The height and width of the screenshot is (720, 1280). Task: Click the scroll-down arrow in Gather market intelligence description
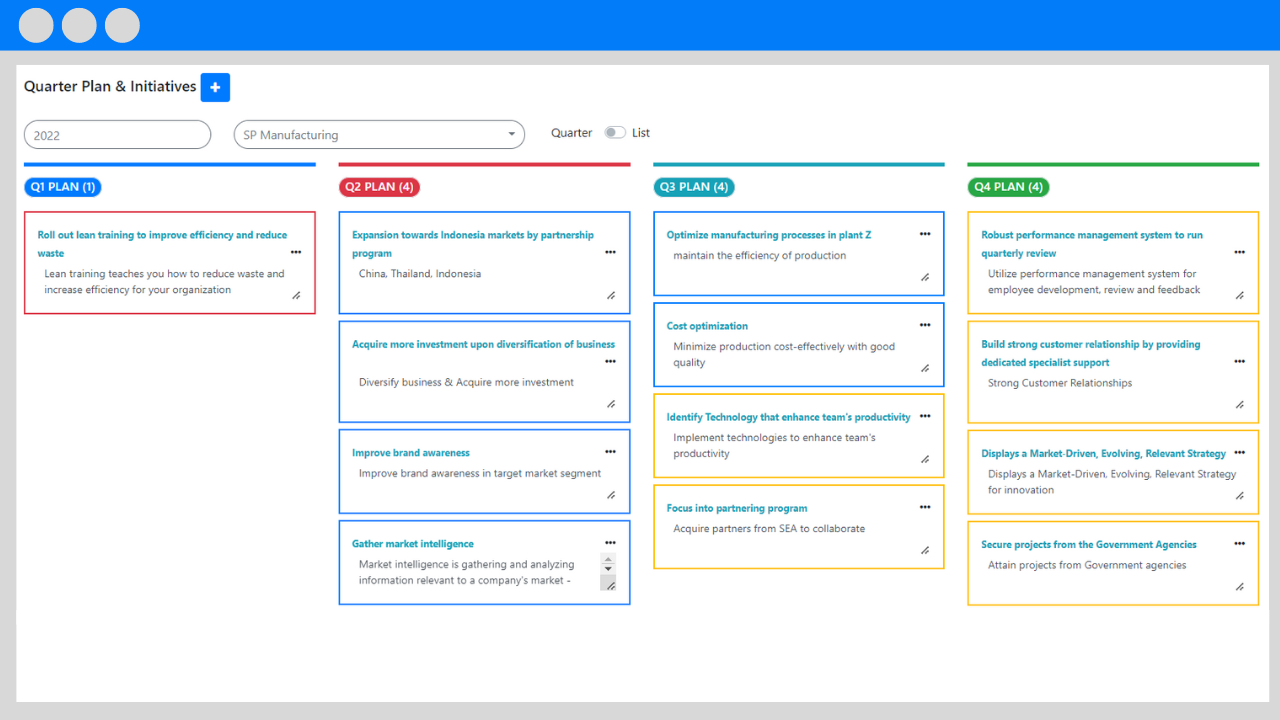(608, 569)
